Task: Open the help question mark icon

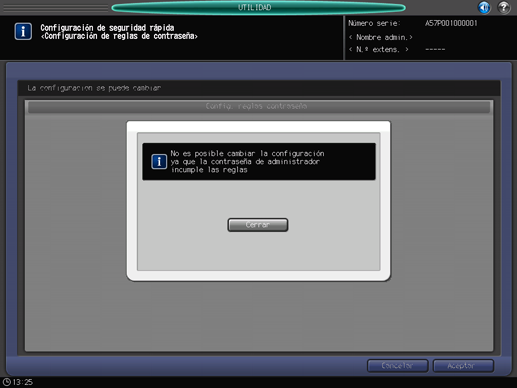Action: 504,7
